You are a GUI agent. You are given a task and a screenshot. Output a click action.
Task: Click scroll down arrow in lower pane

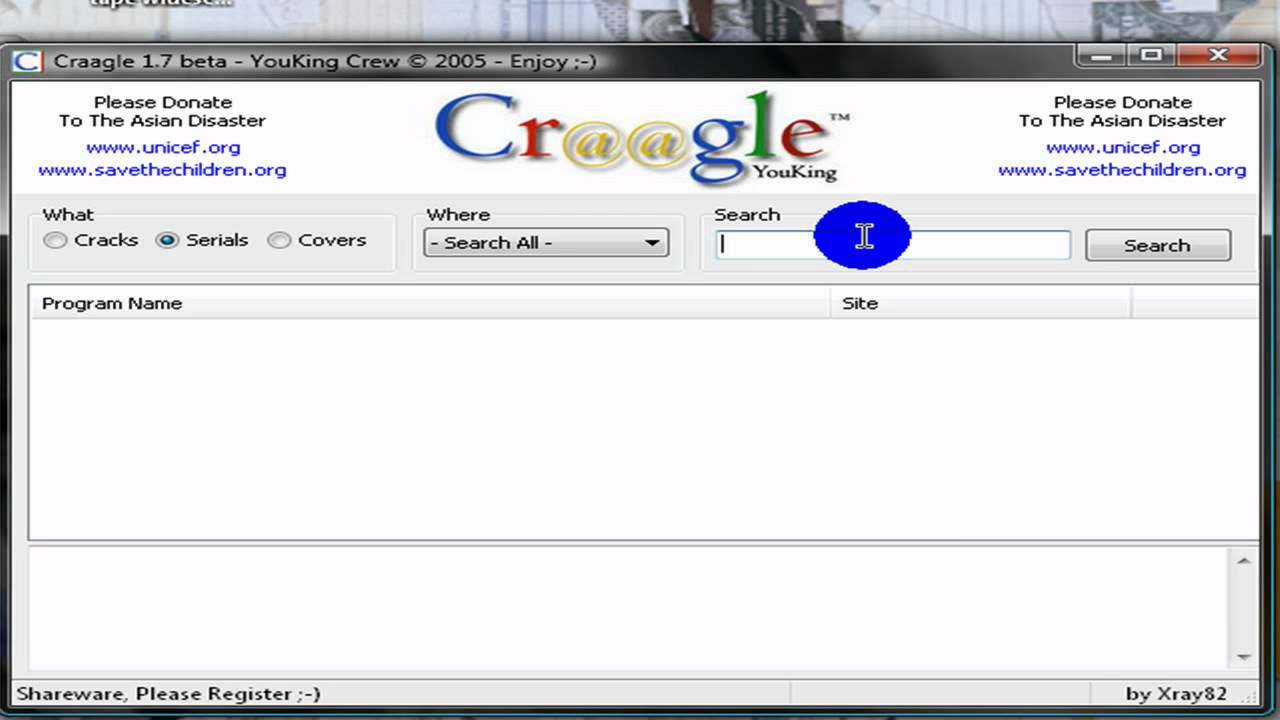tap(1244, 656)
